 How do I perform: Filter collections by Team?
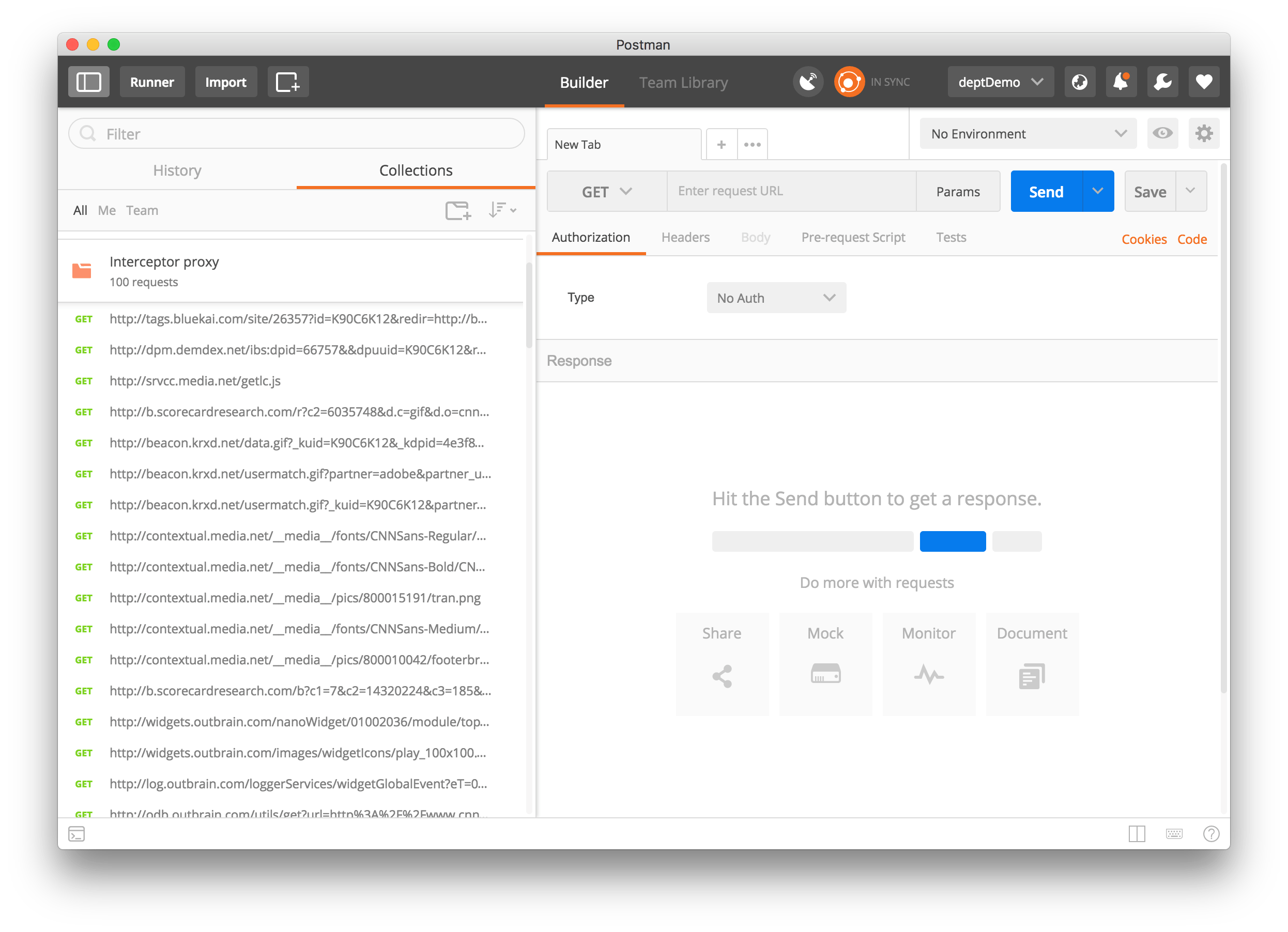point(142,210)
